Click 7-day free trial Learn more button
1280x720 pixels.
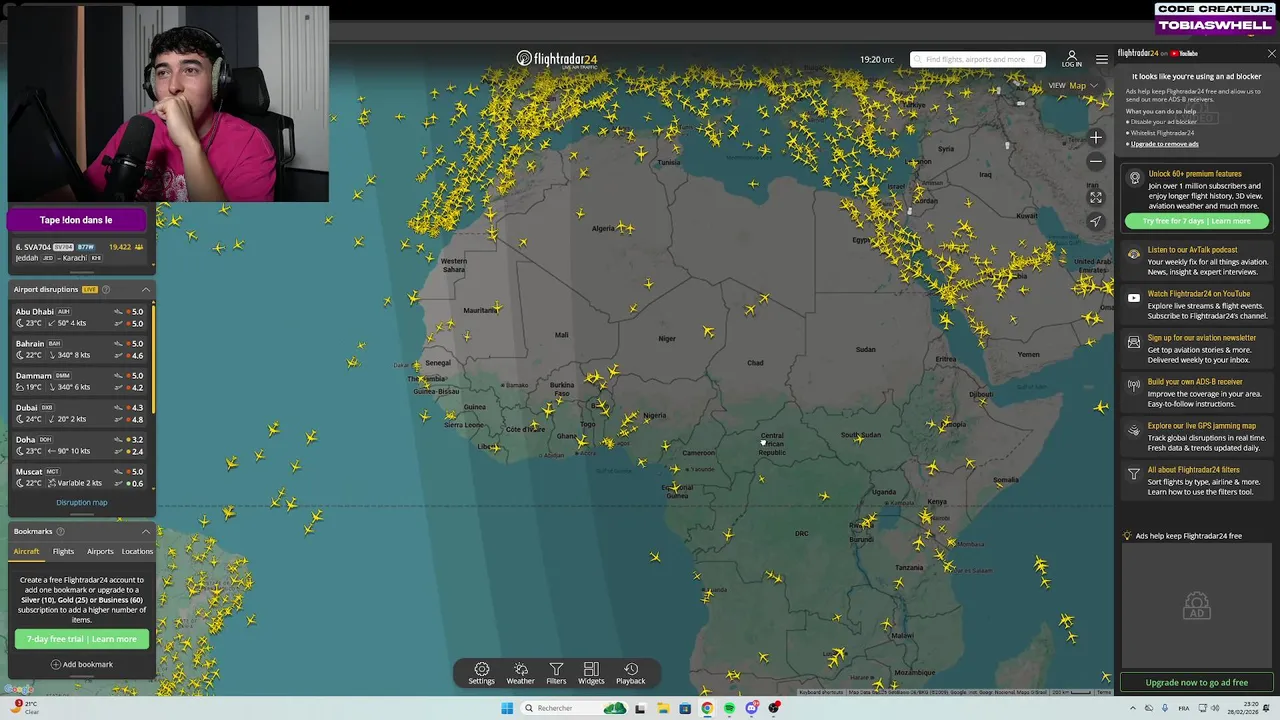coord(82,639)
